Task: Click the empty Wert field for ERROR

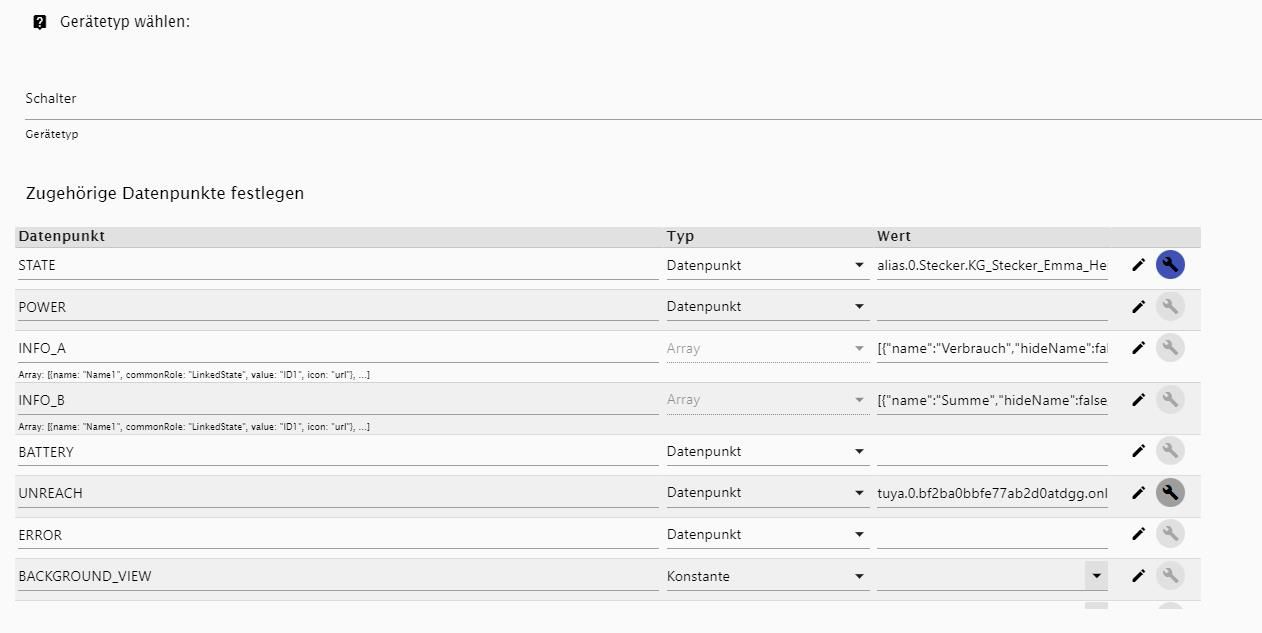Action: point(992,535)
